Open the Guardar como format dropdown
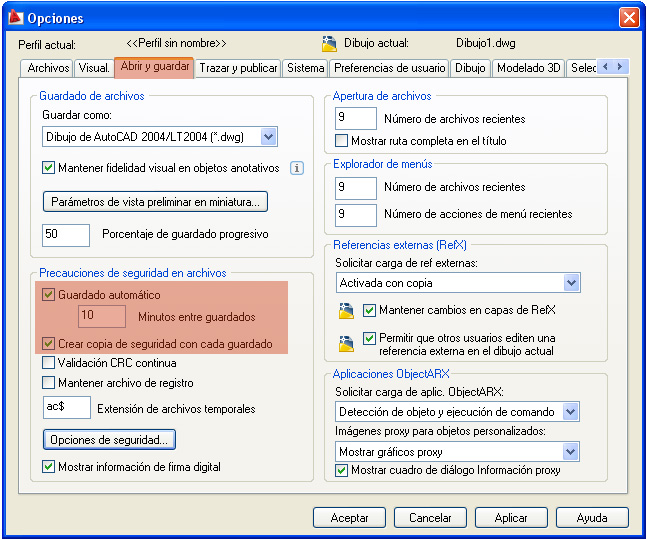 point(269,137)
